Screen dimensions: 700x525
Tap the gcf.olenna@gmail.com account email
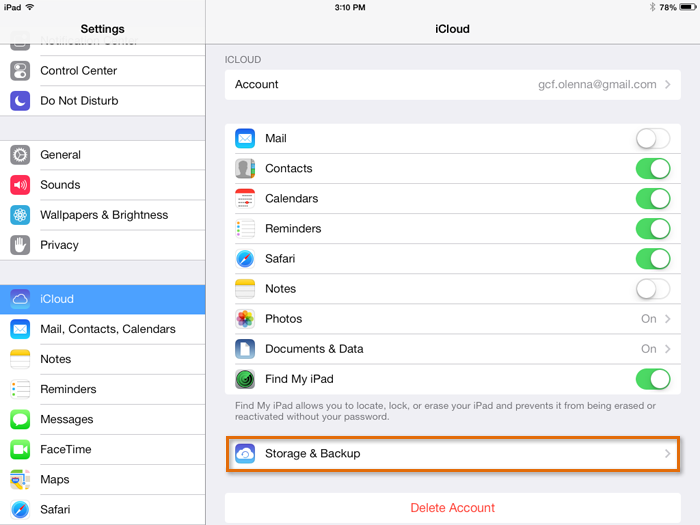coord(597,84)
